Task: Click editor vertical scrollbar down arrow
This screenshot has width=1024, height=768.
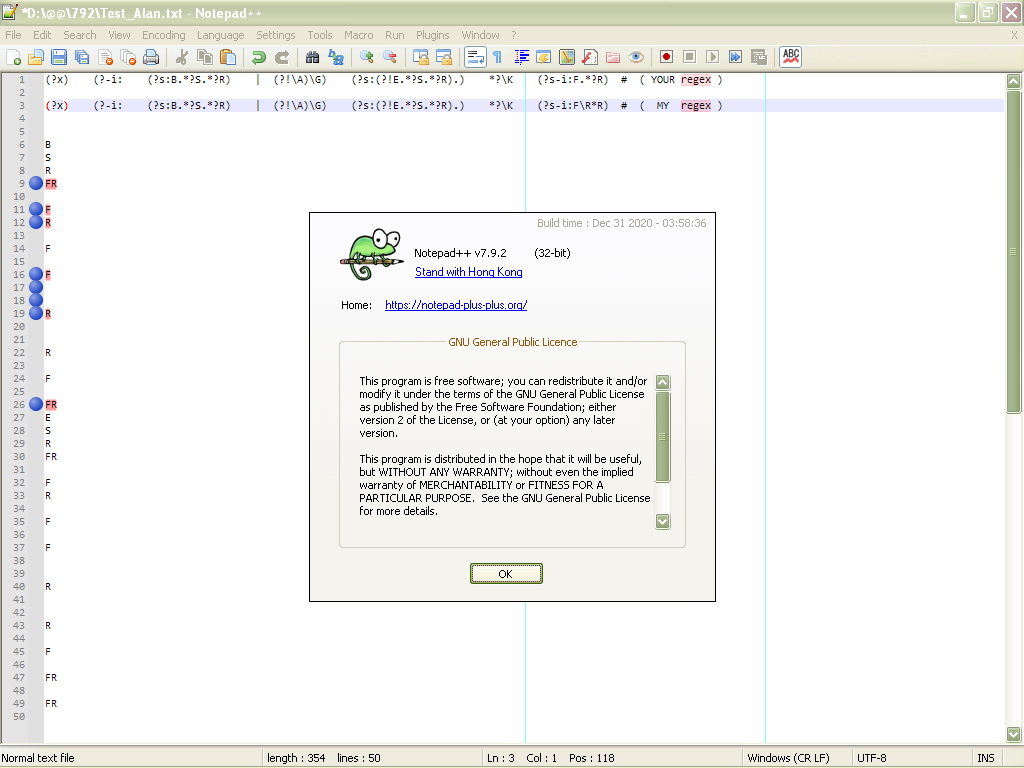Action: 1014,734
